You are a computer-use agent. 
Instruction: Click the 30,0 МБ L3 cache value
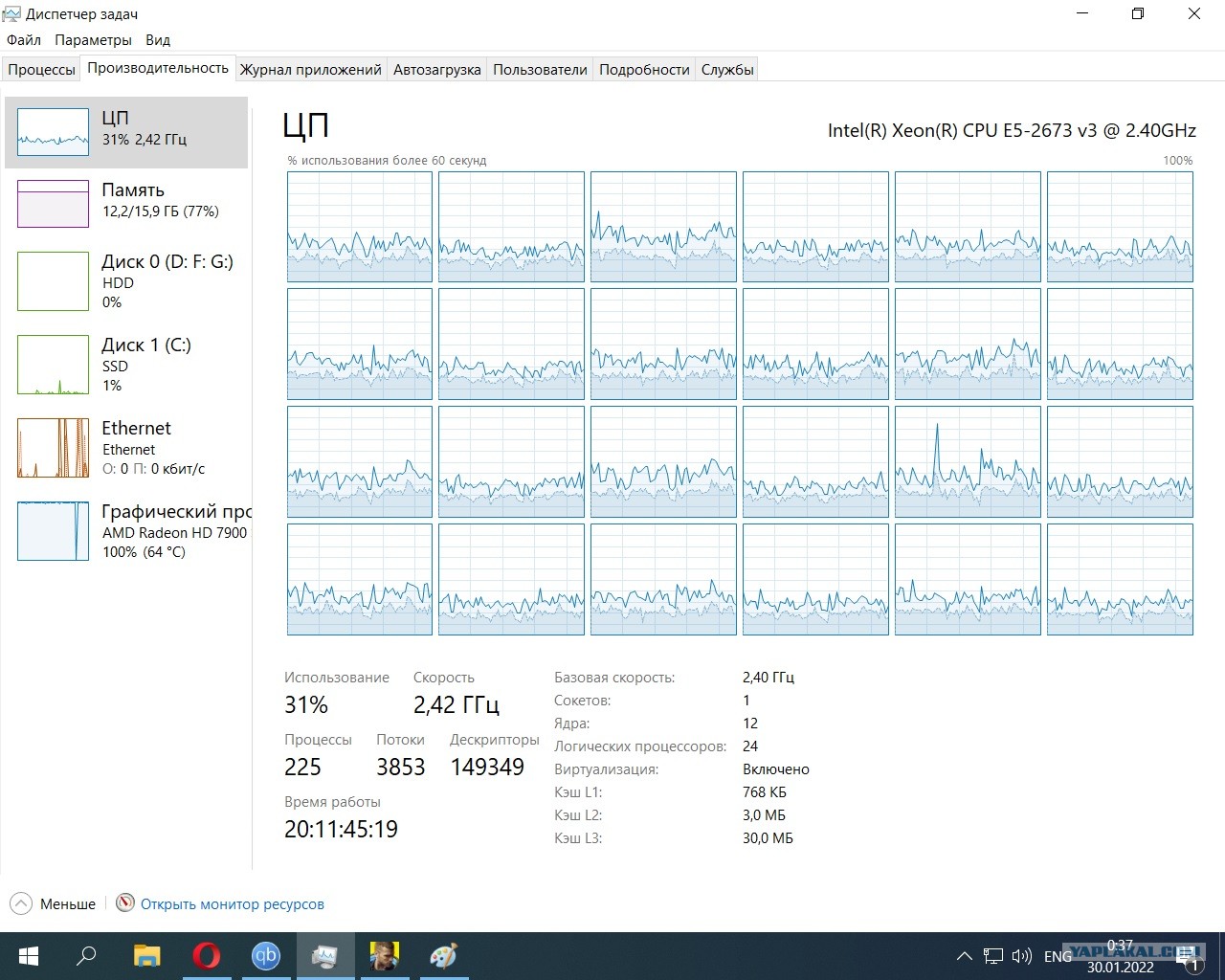pos(768,838)
